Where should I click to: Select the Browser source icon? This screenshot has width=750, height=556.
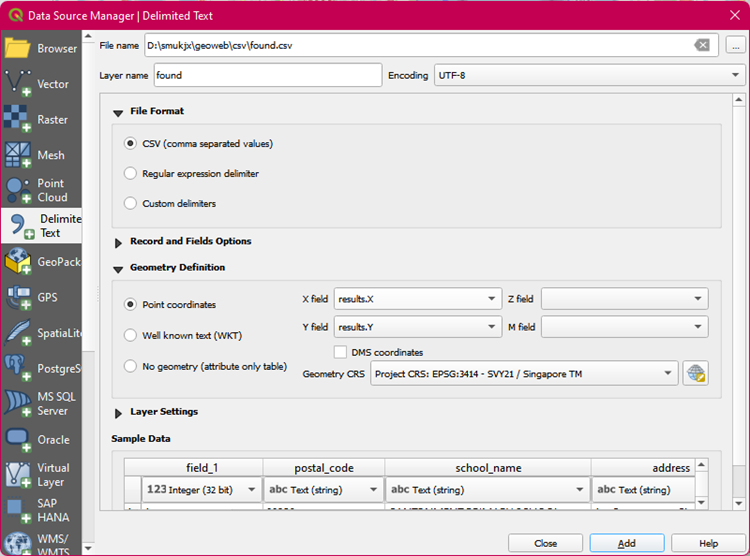[18, 48]
